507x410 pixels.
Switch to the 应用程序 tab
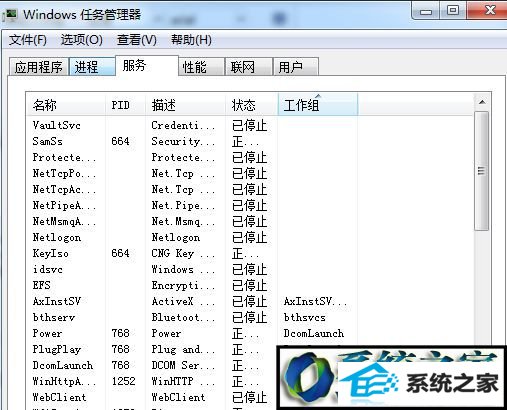pos(39,67)
